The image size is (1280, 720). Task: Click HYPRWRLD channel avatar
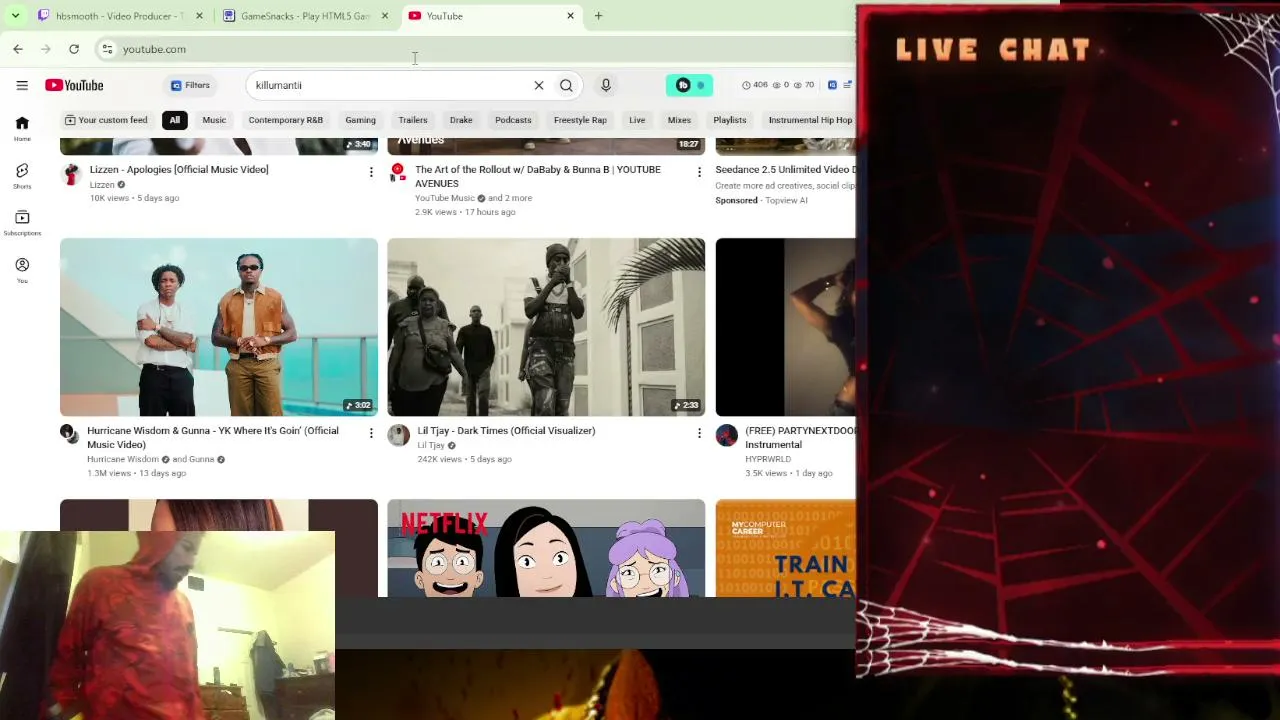727,435
